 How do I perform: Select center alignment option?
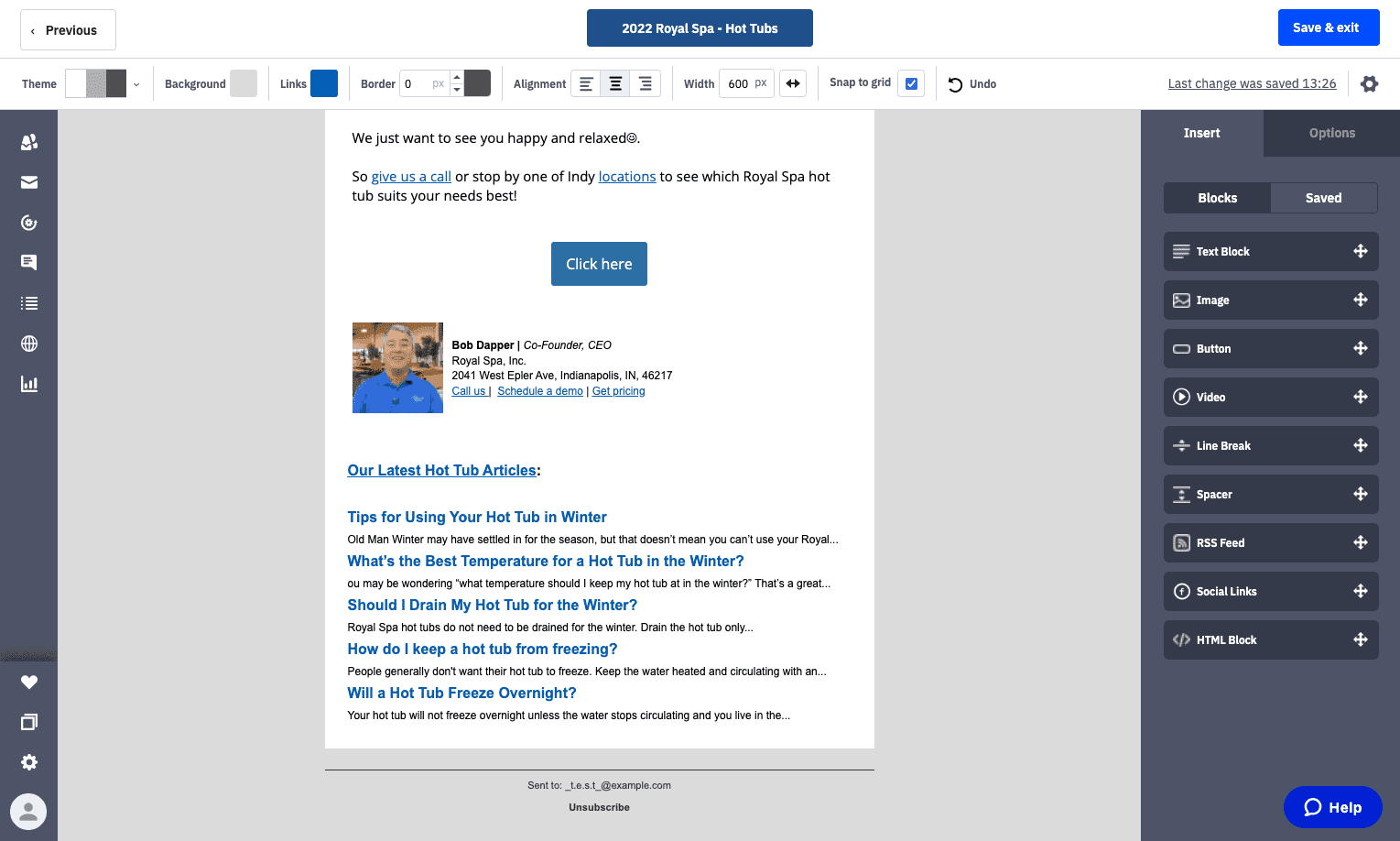(x=615, y=83)
